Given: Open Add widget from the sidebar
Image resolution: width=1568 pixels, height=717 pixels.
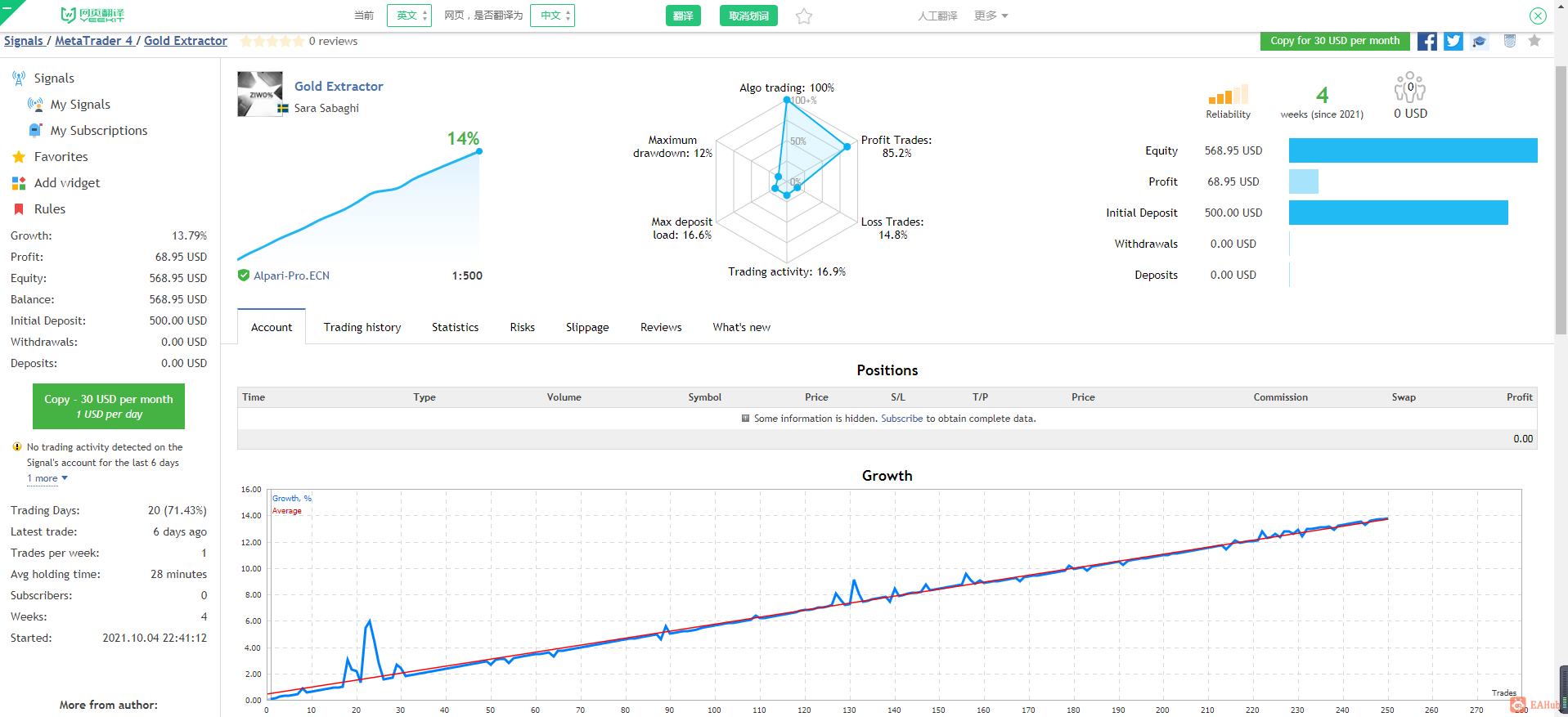Looking at the screenshot, I should click(x=67, y=183).
